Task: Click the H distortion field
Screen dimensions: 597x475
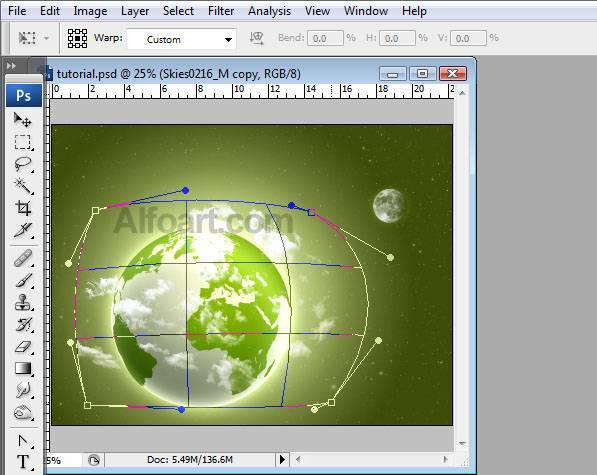Action: click(x=397, y=38)
